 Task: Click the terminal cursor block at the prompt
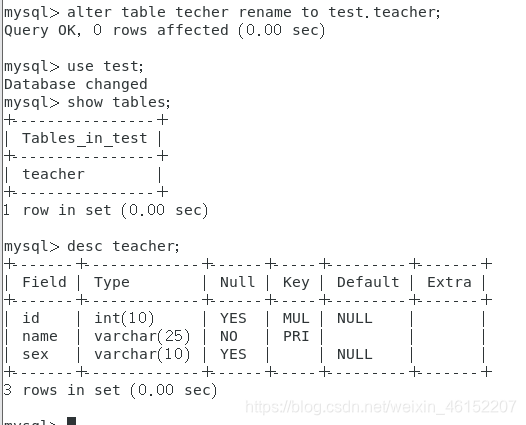coord(71,421)
